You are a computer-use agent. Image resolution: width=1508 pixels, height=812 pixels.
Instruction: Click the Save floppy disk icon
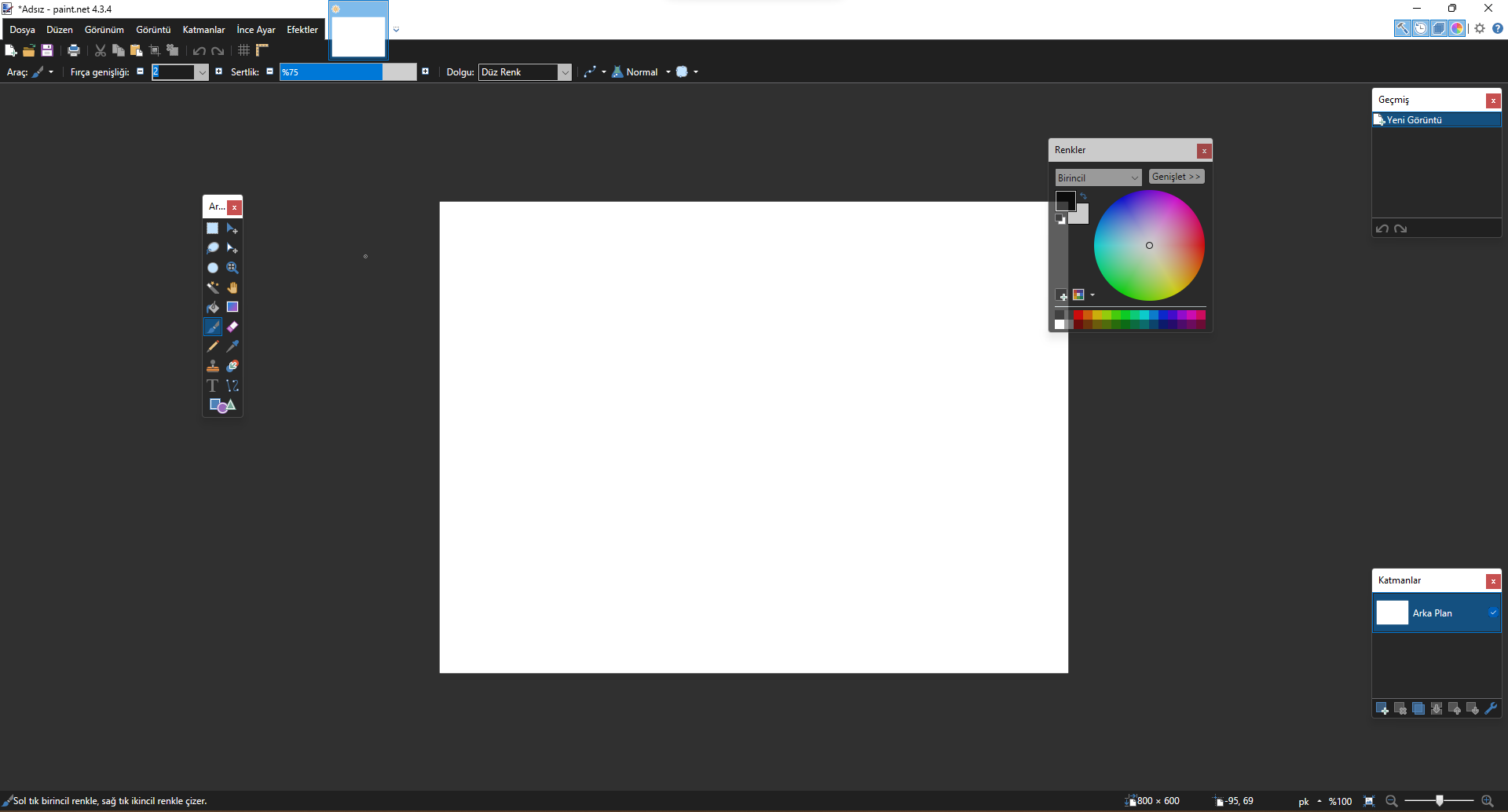(47, 50)
